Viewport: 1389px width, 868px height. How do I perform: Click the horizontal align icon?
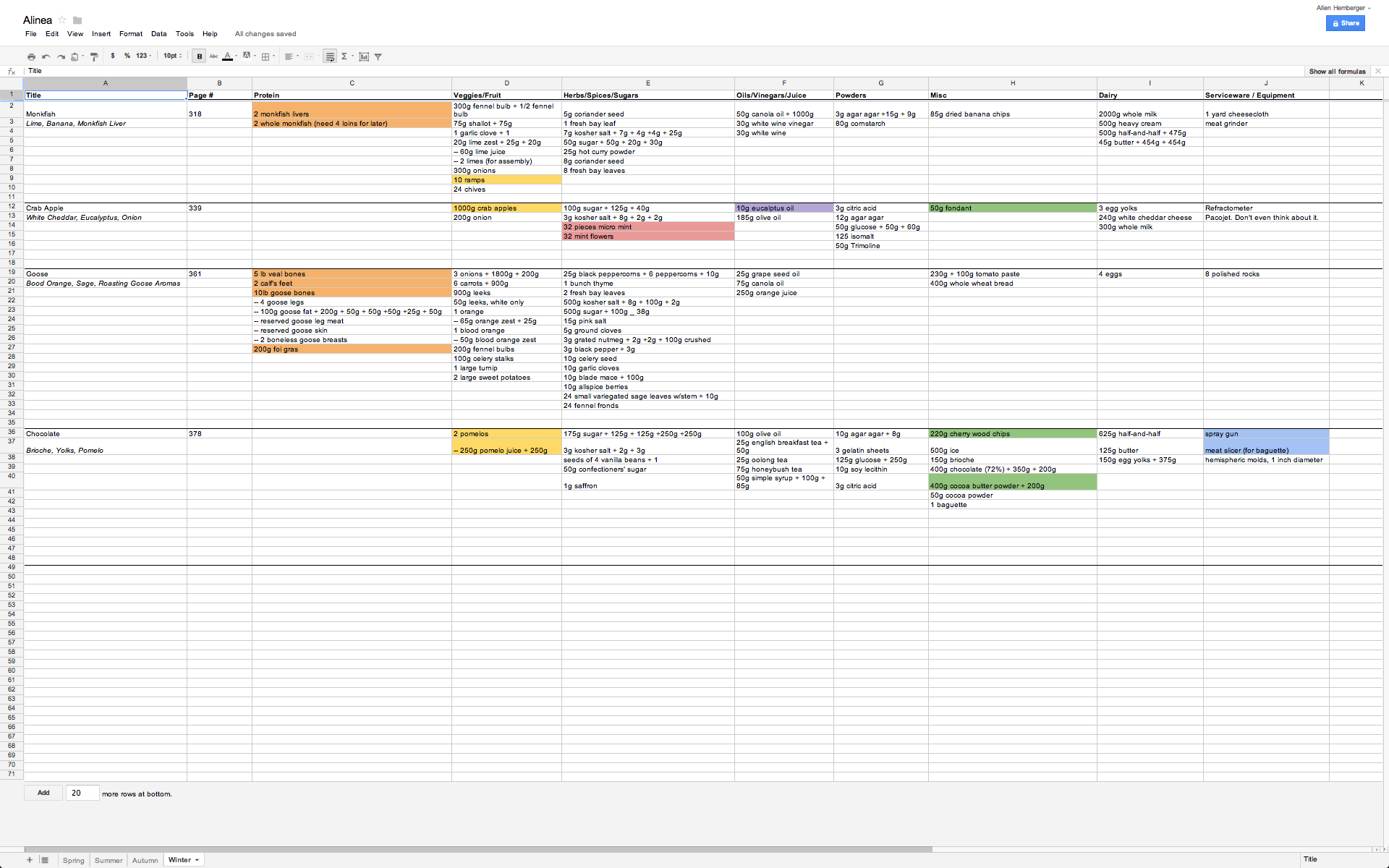[x=289, y=56]
